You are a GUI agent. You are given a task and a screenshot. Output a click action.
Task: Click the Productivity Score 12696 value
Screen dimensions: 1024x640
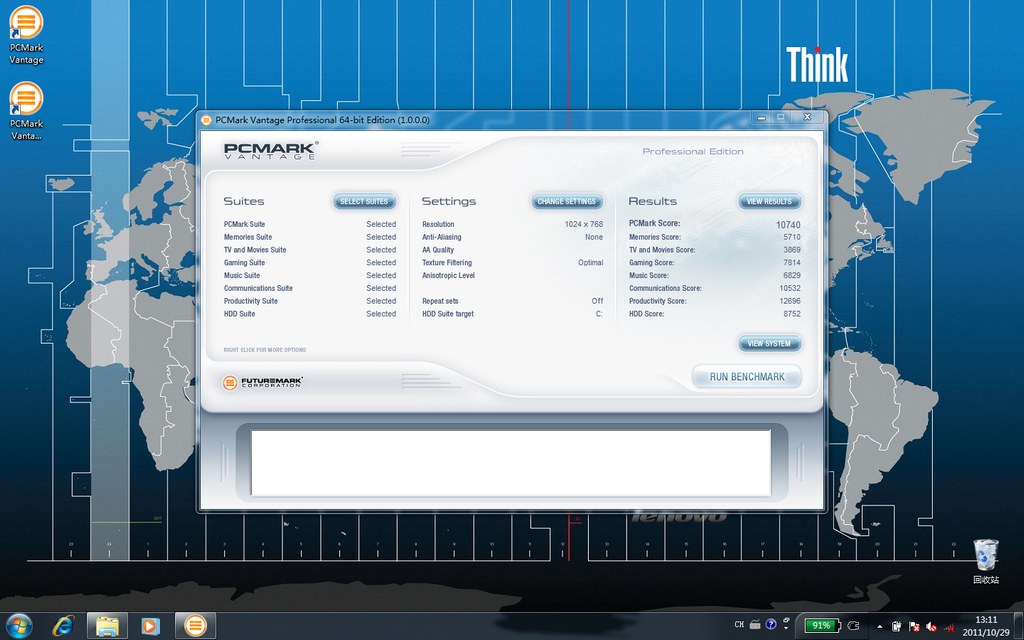(x=790, y=301)
